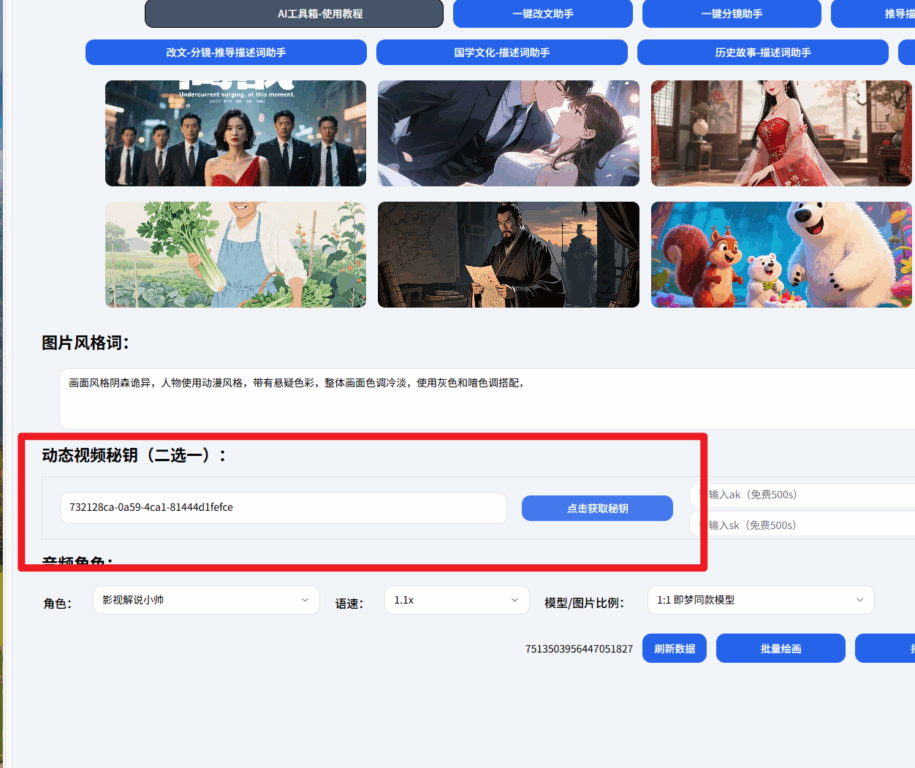Click the 一键改文助手 button
This screenshot has height=768, width=915.
[x=542, y=14]
